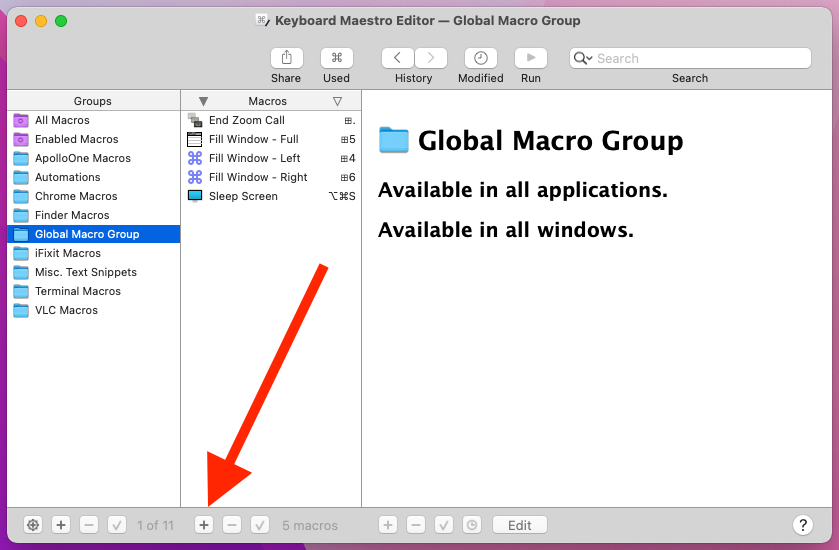839x550 pixels.
Task: Select Fill Window - Left macro
Action: [x=271, y=158]
